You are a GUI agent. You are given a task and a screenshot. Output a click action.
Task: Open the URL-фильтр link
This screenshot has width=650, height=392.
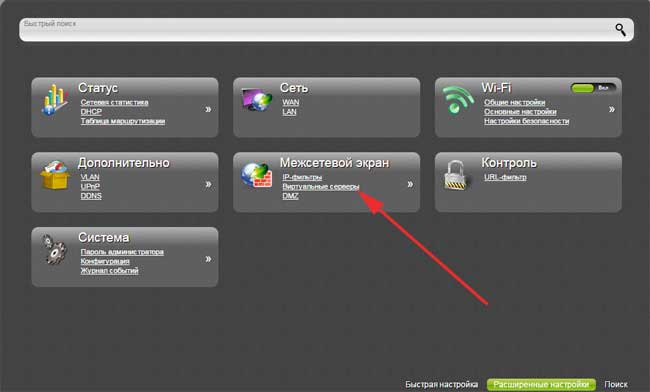[x=505, y=177]
